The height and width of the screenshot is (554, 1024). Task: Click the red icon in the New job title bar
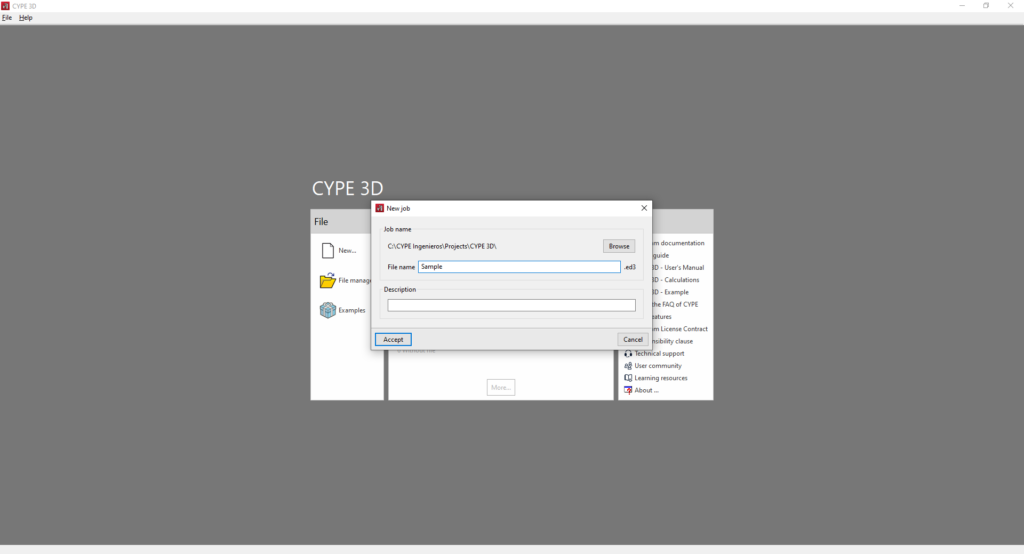[x=379, y=208]
